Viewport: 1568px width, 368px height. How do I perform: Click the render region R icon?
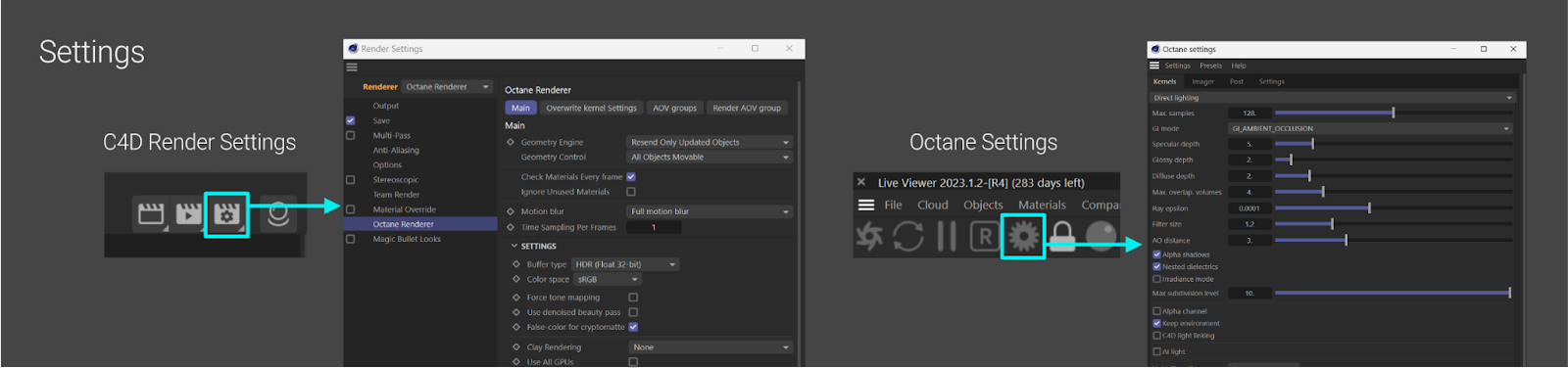985,236
